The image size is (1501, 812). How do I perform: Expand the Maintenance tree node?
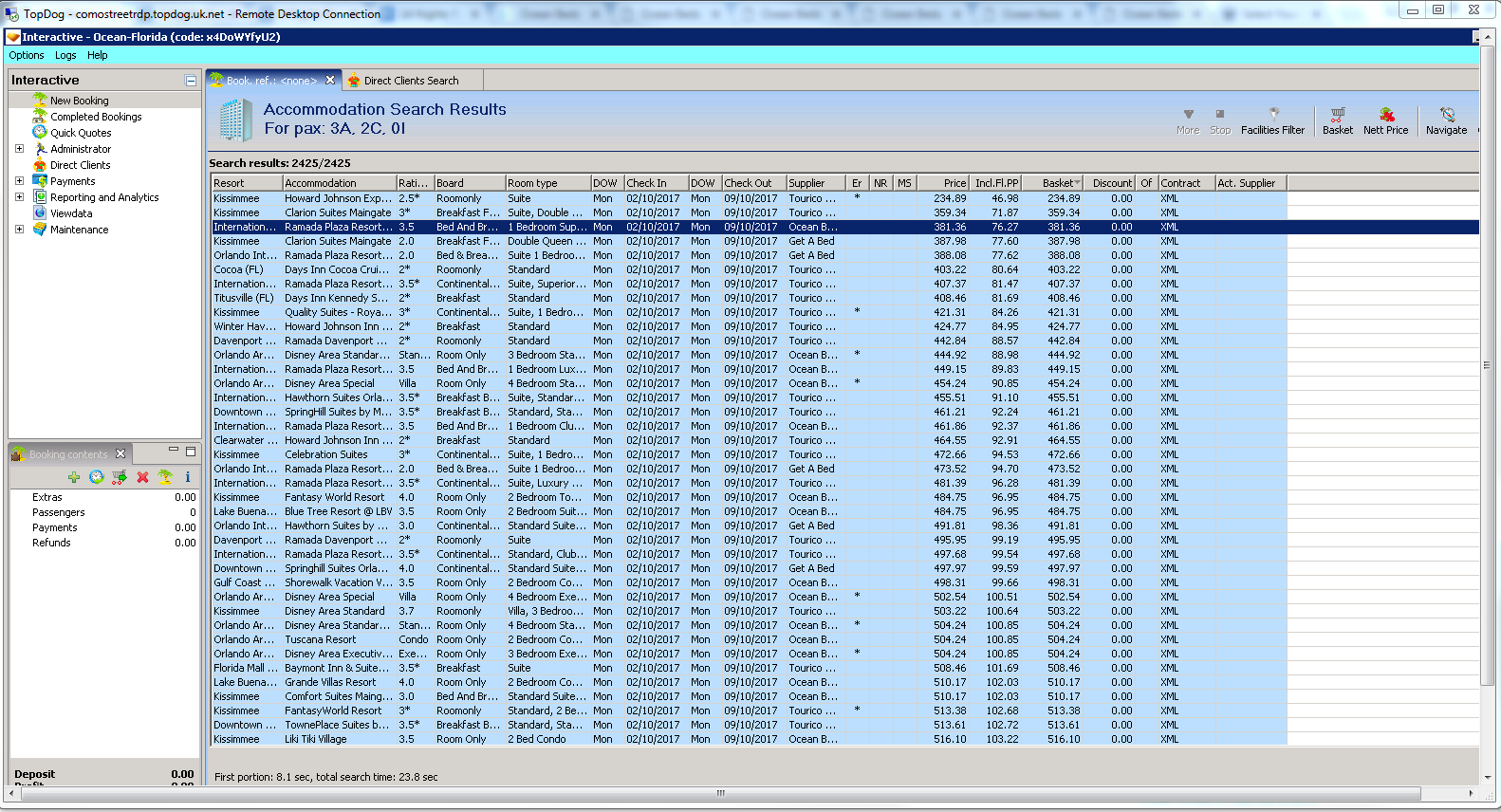click(x=19, y=229)
